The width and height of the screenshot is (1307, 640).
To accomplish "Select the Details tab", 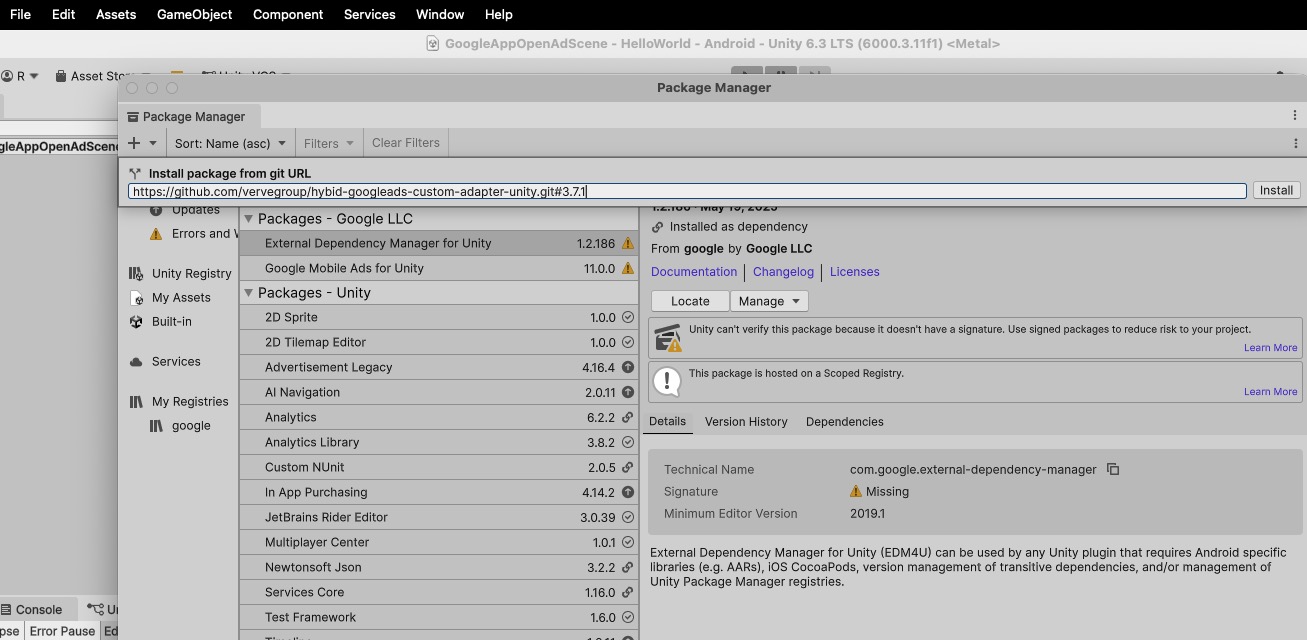I will (667, 422).
